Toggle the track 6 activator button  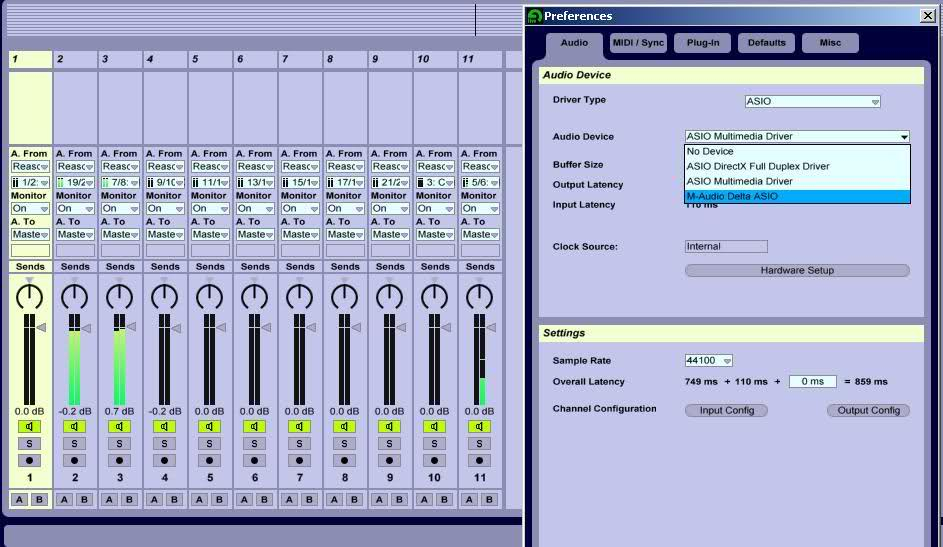tap(255, 427)
